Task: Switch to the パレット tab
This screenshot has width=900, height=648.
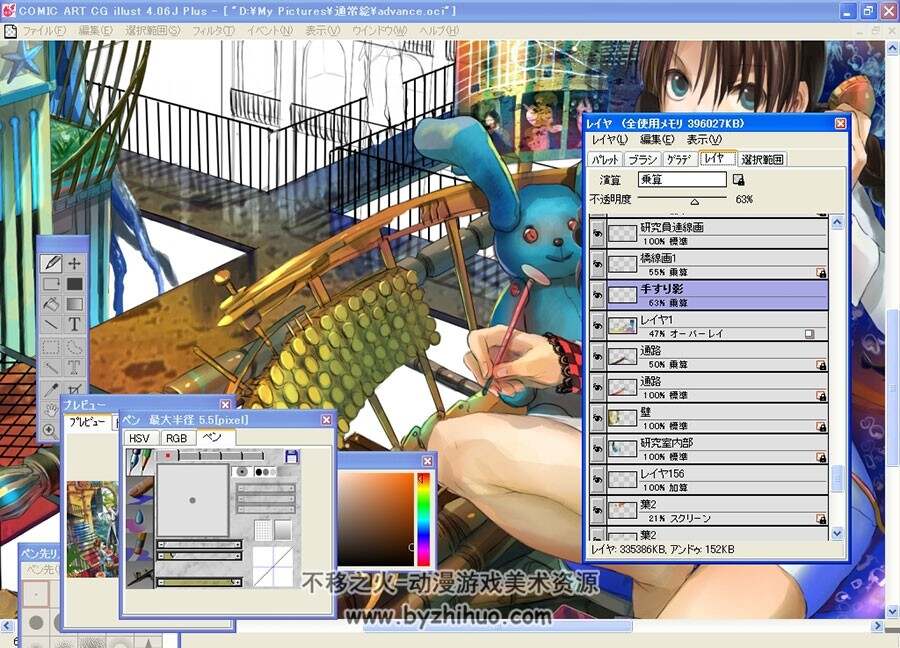Action: pos(605,160)
